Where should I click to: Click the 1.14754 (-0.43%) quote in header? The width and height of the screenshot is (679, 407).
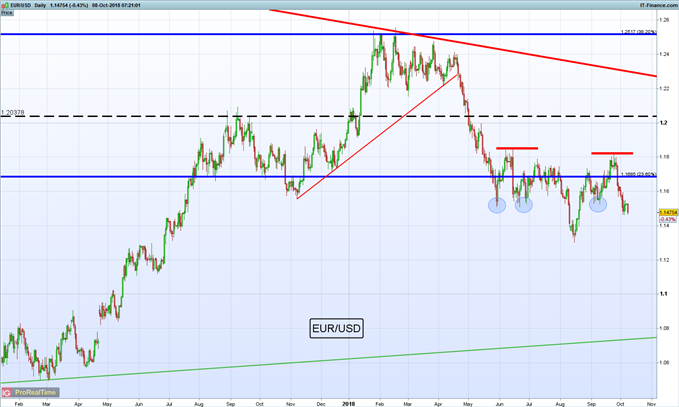click(x=69, y=5)
